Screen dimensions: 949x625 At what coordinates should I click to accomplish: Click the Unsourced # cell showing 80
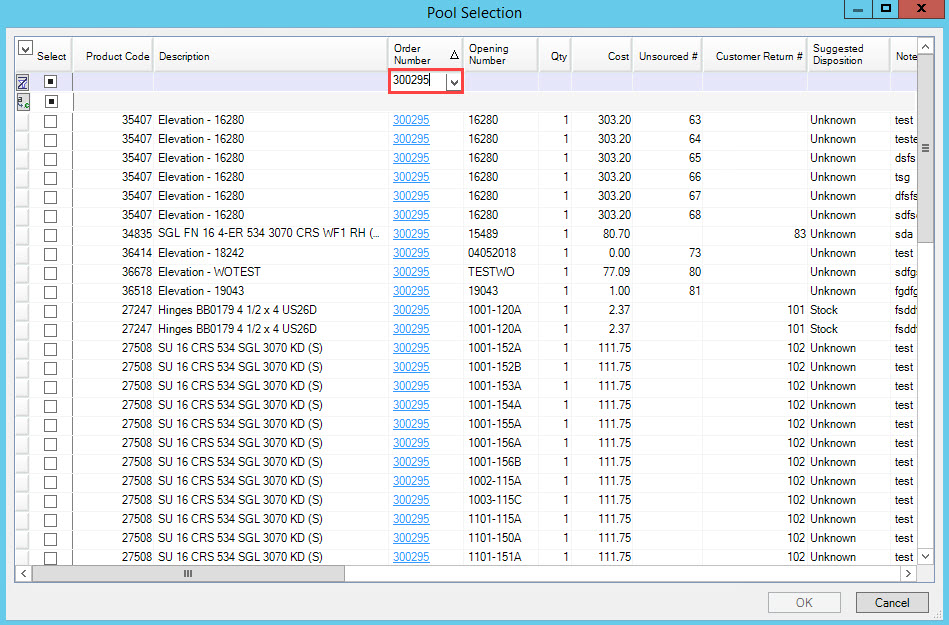tap(668, 272)
